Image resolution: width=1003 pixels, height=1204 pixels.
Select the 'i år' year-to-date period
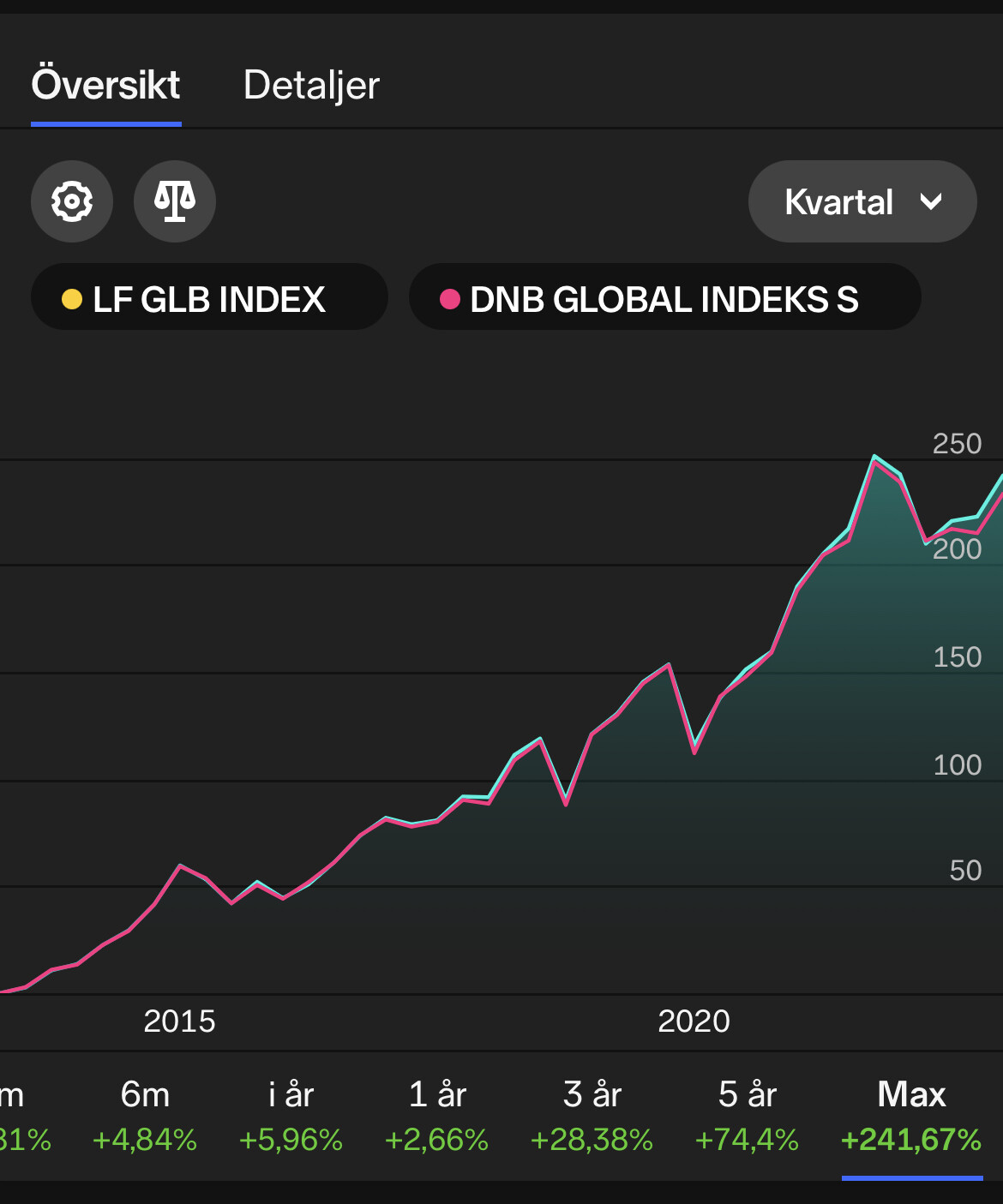pyautogui.click(x=291, y=1117)
